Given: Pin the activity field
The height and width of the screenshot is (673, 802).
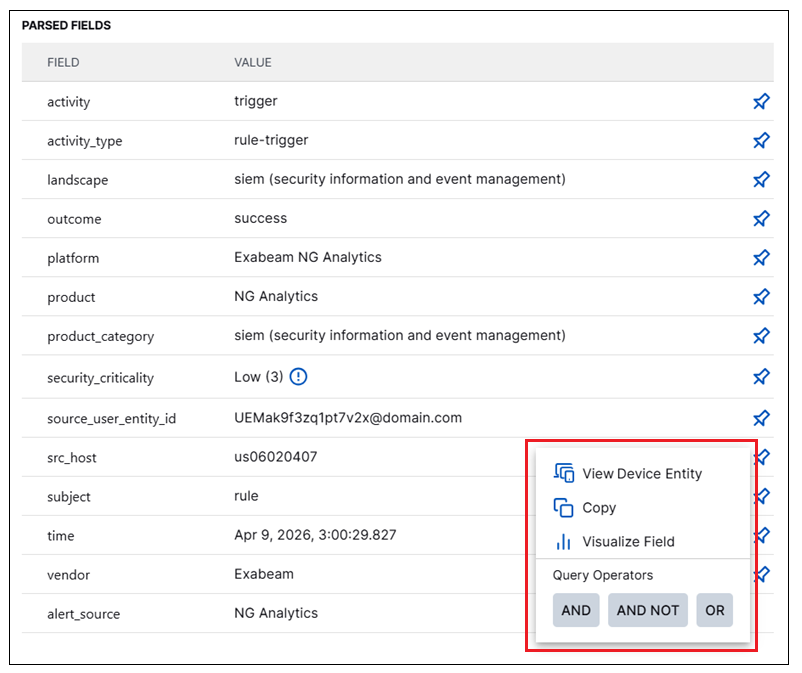Looking at the screenshot, I should pyautogui.click(x=761, y=101).
